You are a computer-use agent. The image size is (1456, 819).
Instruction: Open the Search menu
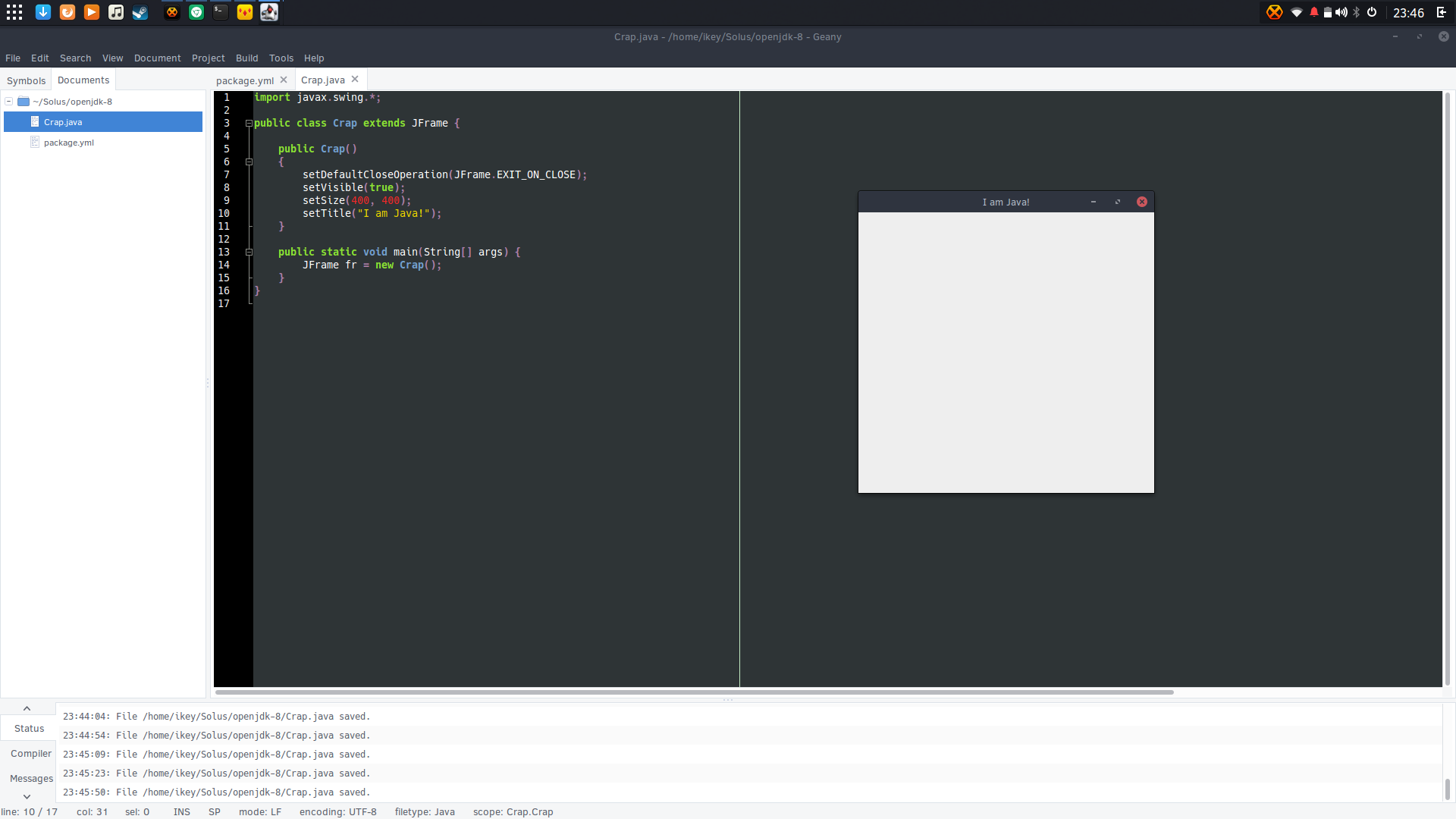coord(75,58)
